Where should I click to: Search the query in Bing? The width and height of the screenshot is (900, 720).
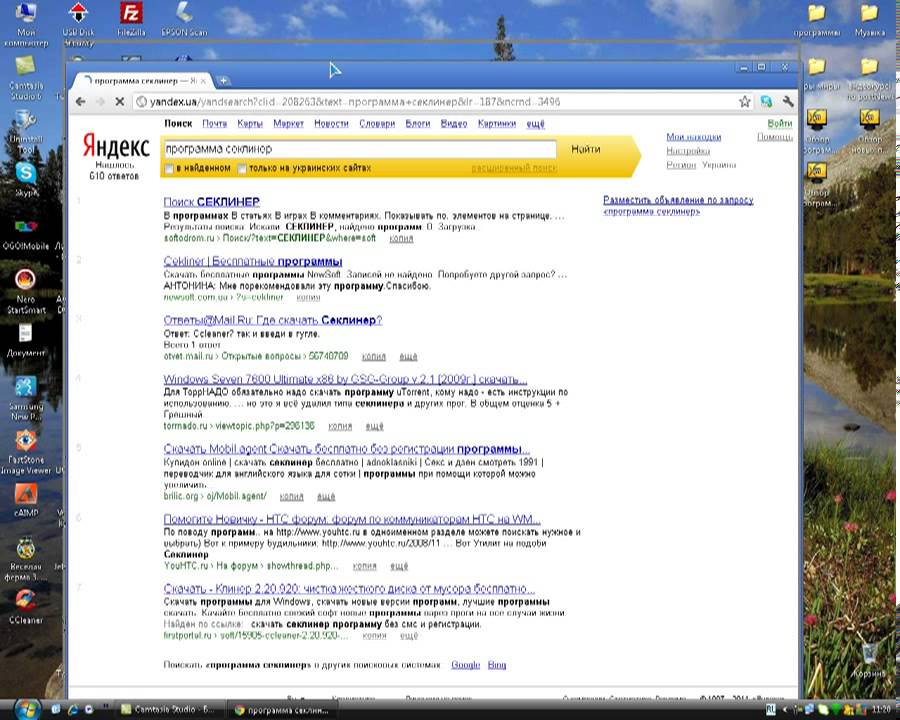tap(497, 665)
